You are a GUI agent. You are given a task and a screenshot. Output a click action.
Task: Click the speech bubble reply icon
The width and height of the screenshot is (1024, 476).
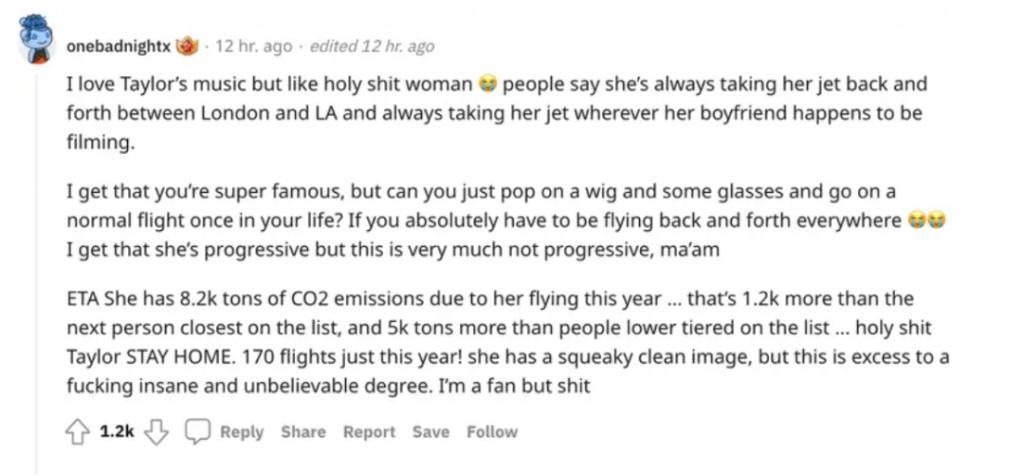[198, 432]
